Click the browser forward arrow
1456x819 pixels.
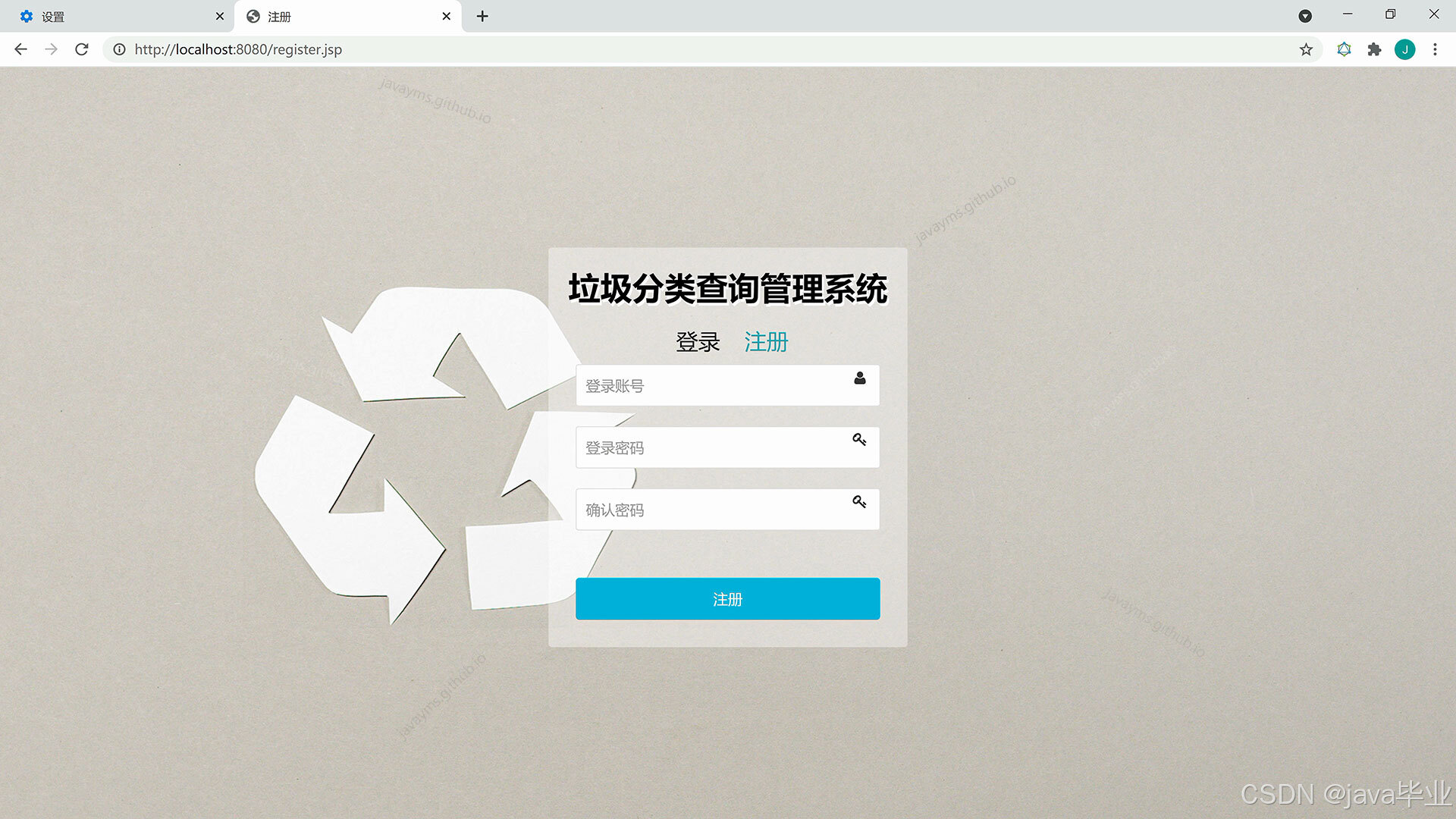click(x=51, y=49)
